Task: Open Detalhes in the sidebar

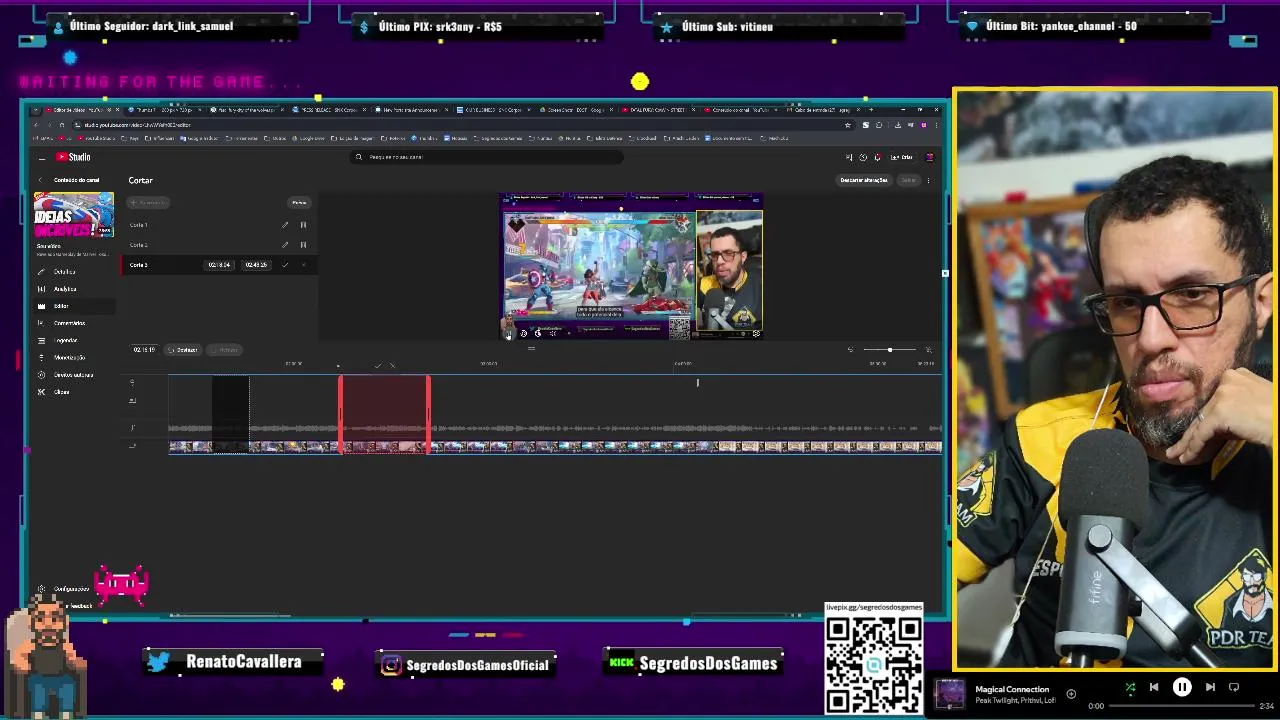Action: point(64,272)
